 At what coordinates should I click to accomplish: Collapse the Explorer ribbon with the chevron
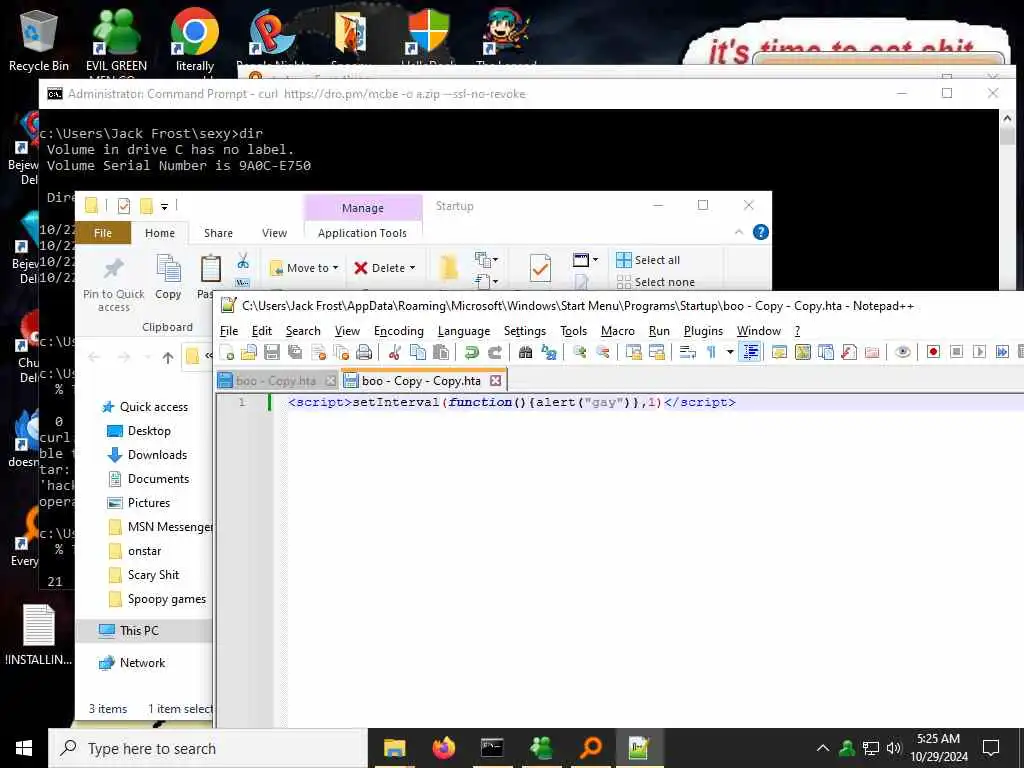(x=739, y=232)
